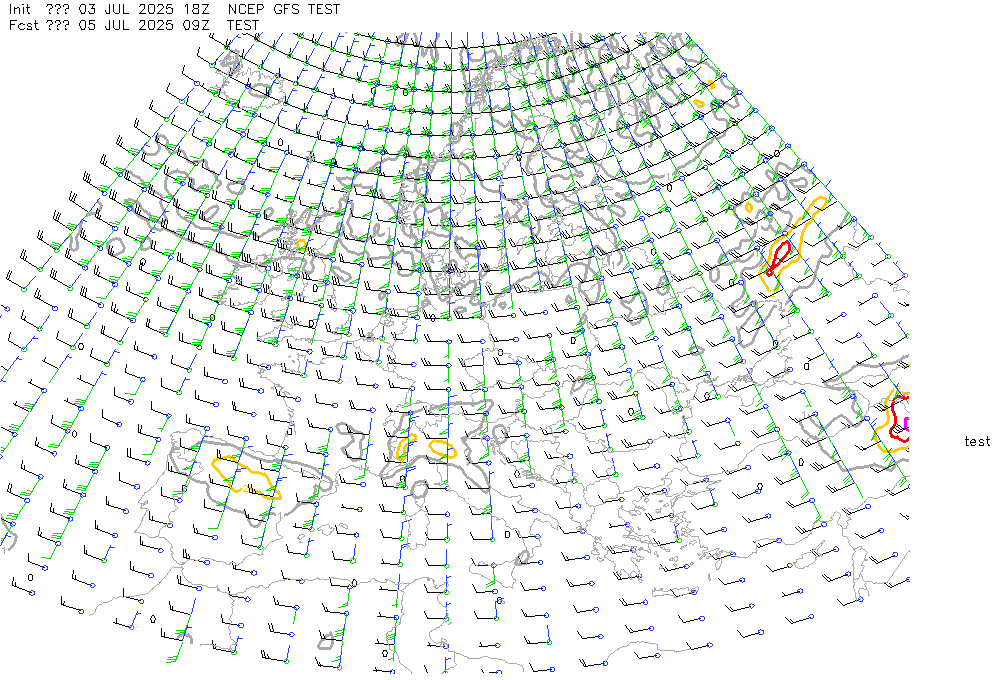
Task: Select the elongated red contour in northeast Russia area
Action: coord(779,256)
